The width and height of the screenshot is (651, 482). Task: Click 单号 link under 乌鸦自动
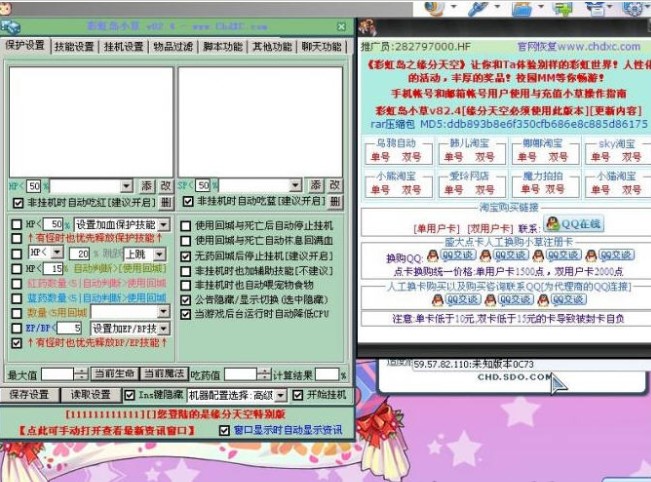coord(380,157)
